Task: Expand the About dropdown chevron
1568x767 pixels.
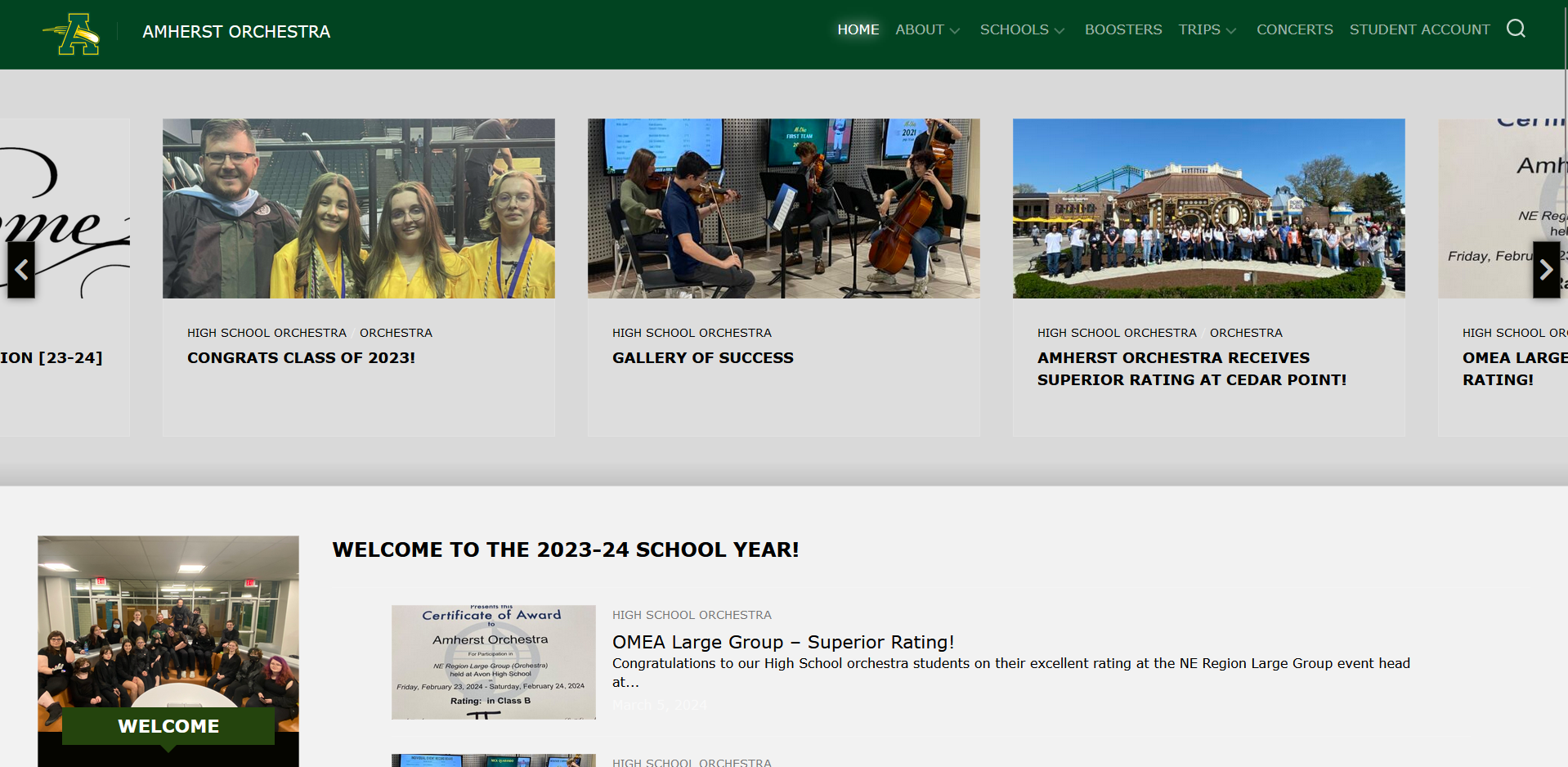Action: coord(955,31)
